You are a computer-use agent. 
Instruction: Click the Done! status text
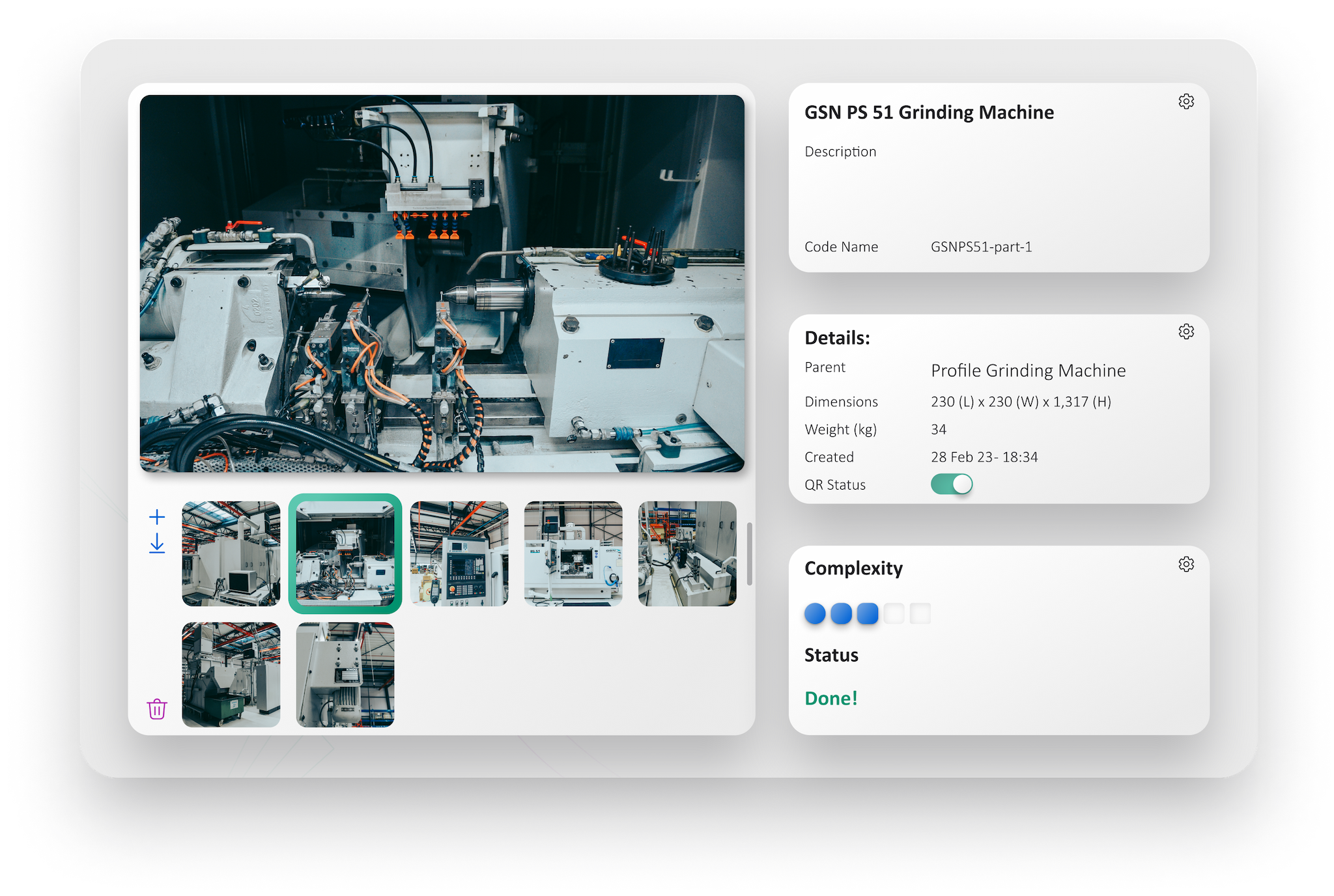(x=831, y=698)
